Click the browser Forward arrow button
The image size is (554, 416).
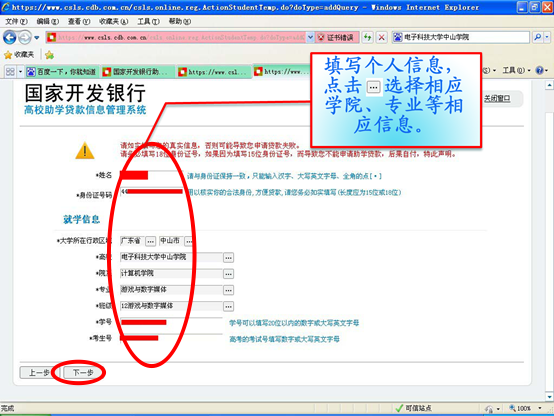click(25, 37)
